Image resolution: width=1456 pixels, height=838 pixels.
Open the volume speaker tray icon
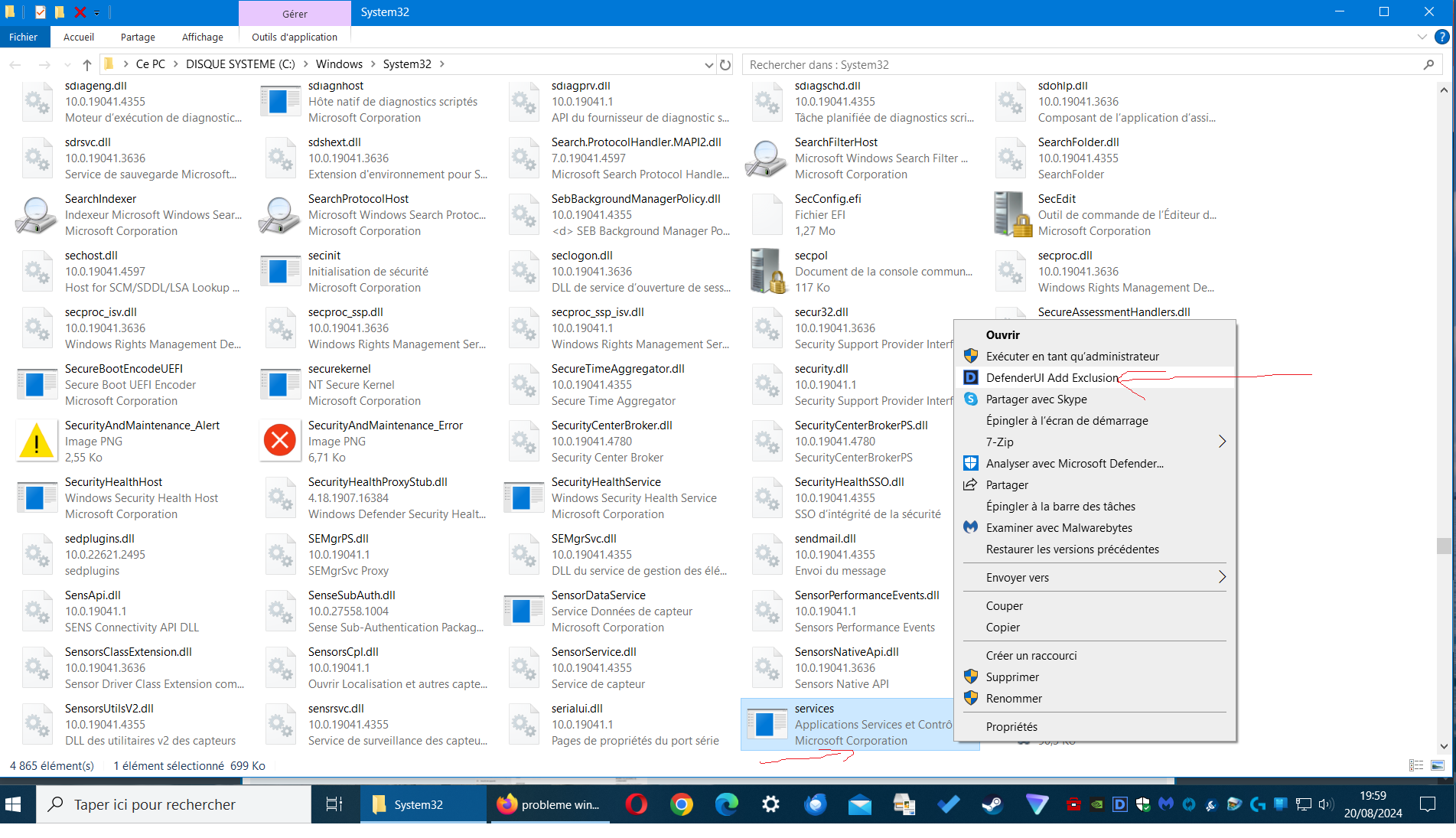[1326, 804]
